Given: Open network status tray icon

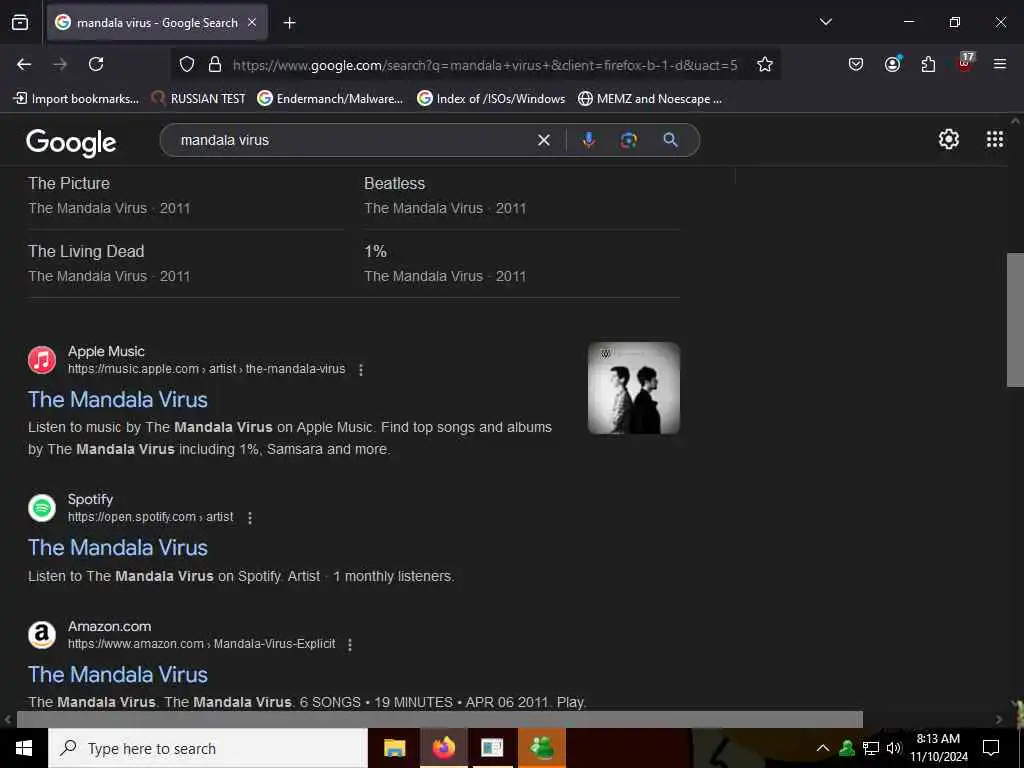Looking at the screenshot, I should [871, 748].
